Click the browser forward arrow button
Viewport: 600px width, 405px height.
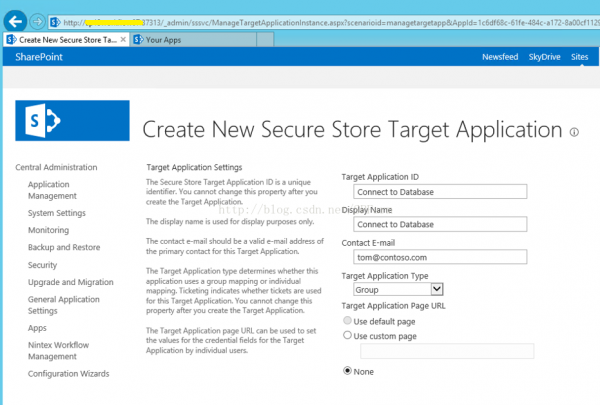37,21
